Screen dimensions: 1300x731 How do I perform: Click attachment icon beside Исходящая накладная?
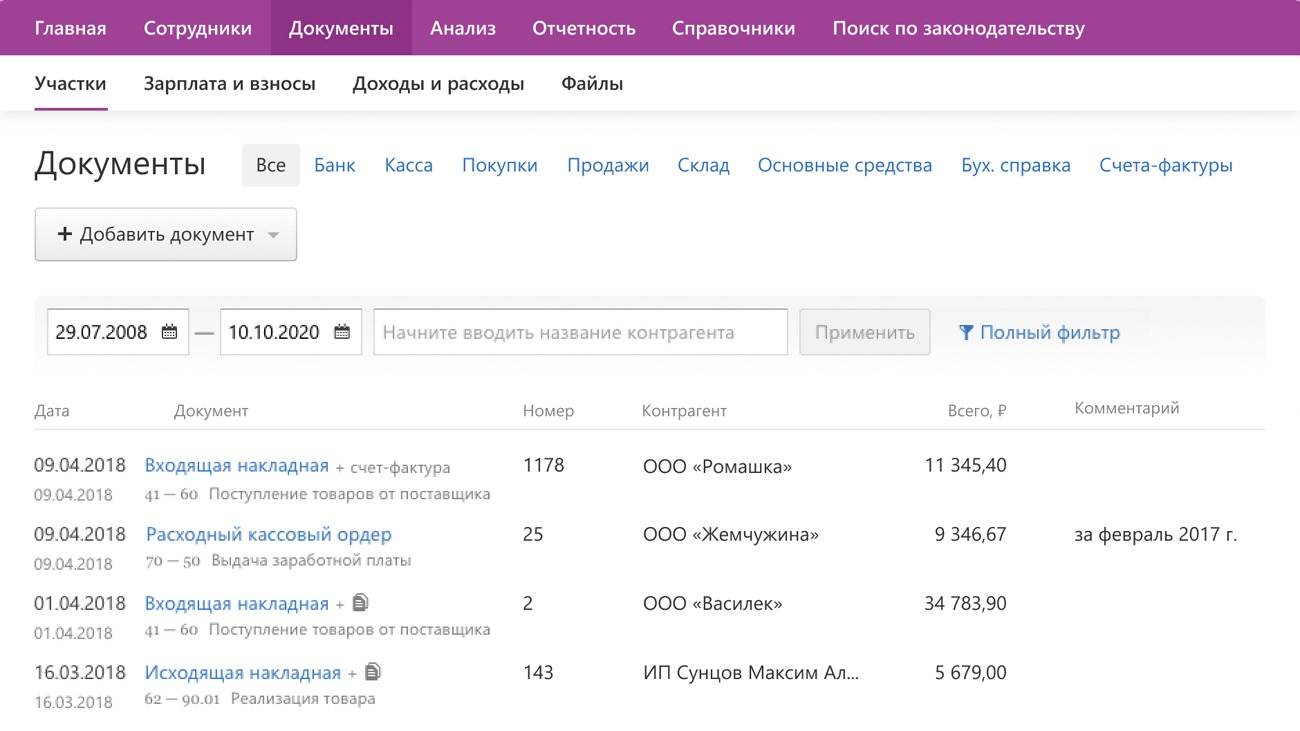pyautogui.click(x=373, y=672)
